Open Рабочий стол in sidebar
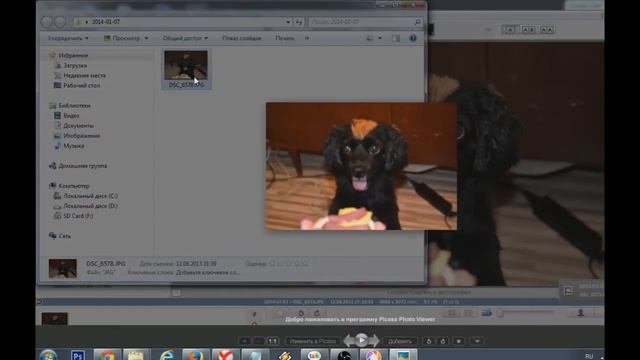 (82, 85)
